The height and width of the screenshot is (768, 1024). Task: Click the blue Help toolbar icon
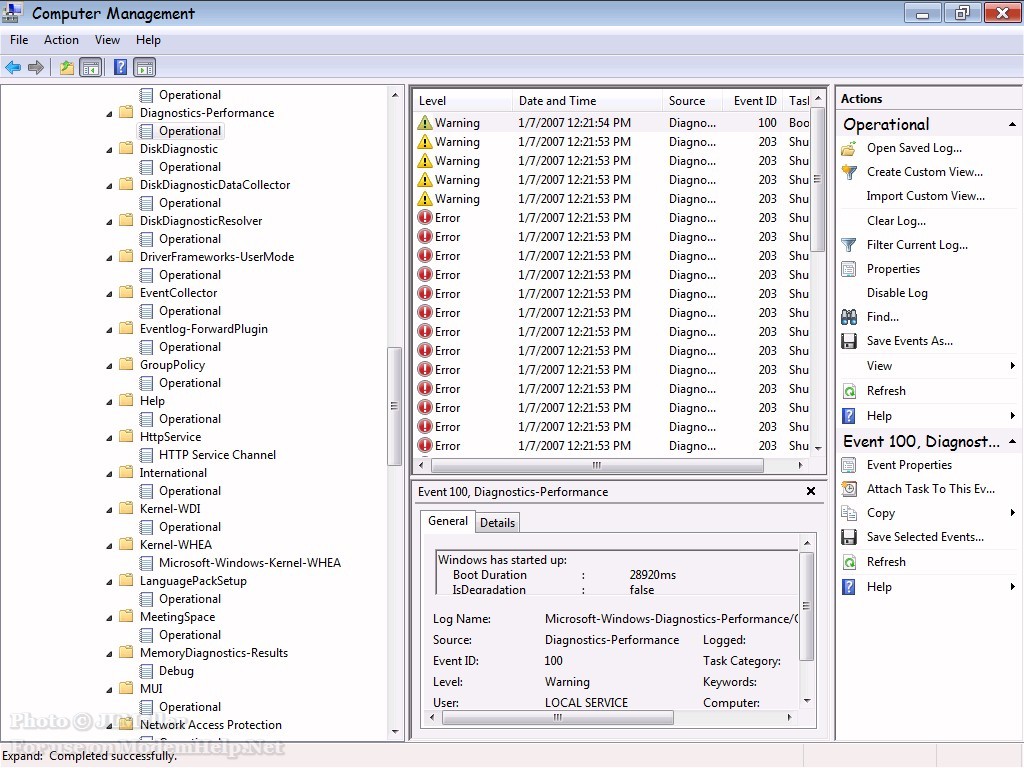click(x=120, y=67)
